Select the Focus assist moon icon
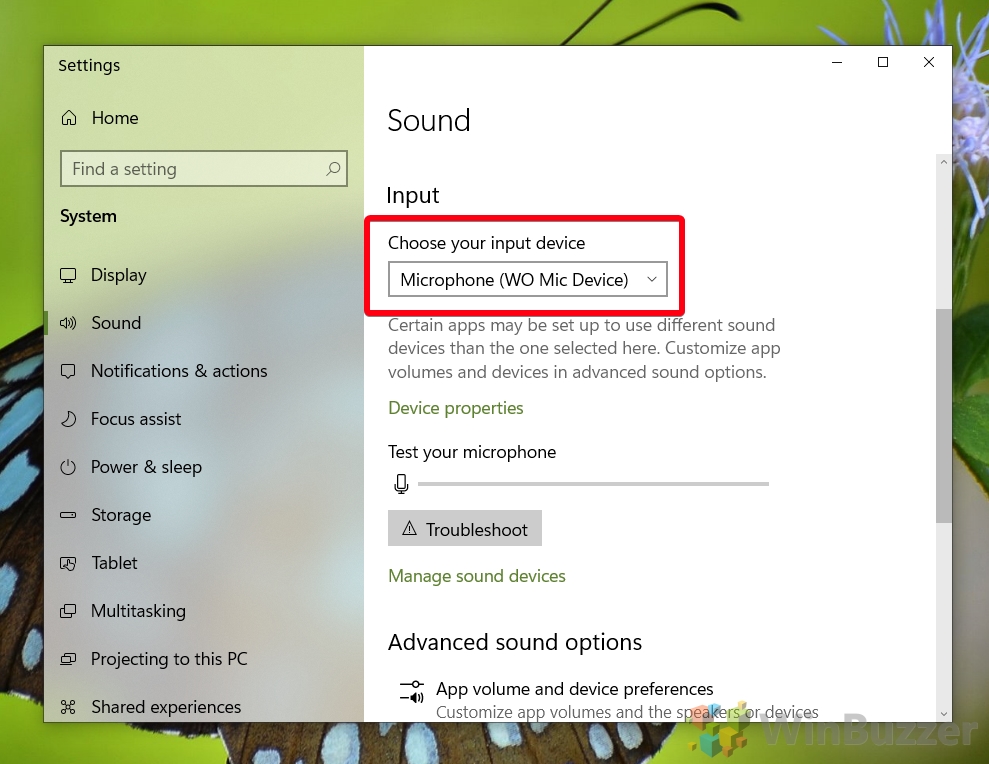989x764 pixels. pos(68,419)
